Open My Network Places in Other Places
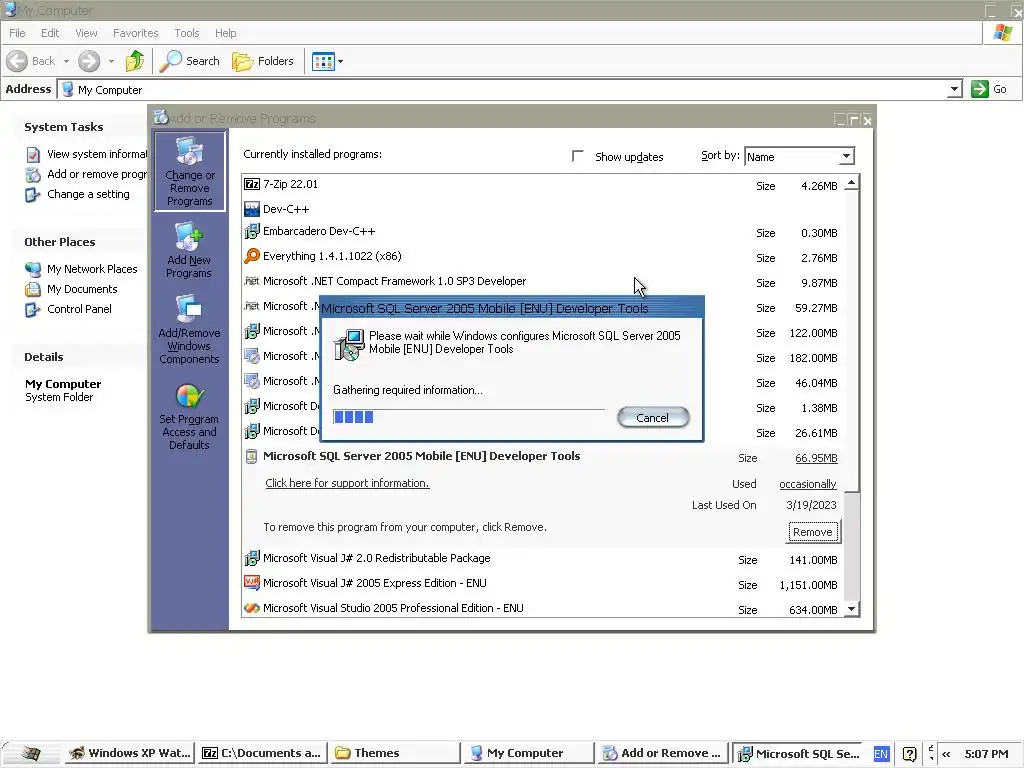 pos(92,269)
